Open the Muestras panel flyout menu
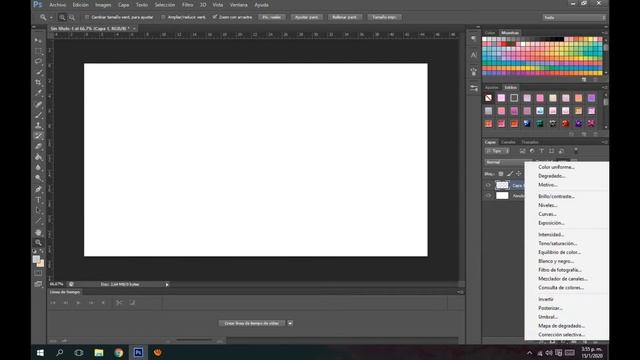 [x=604, y=33]
